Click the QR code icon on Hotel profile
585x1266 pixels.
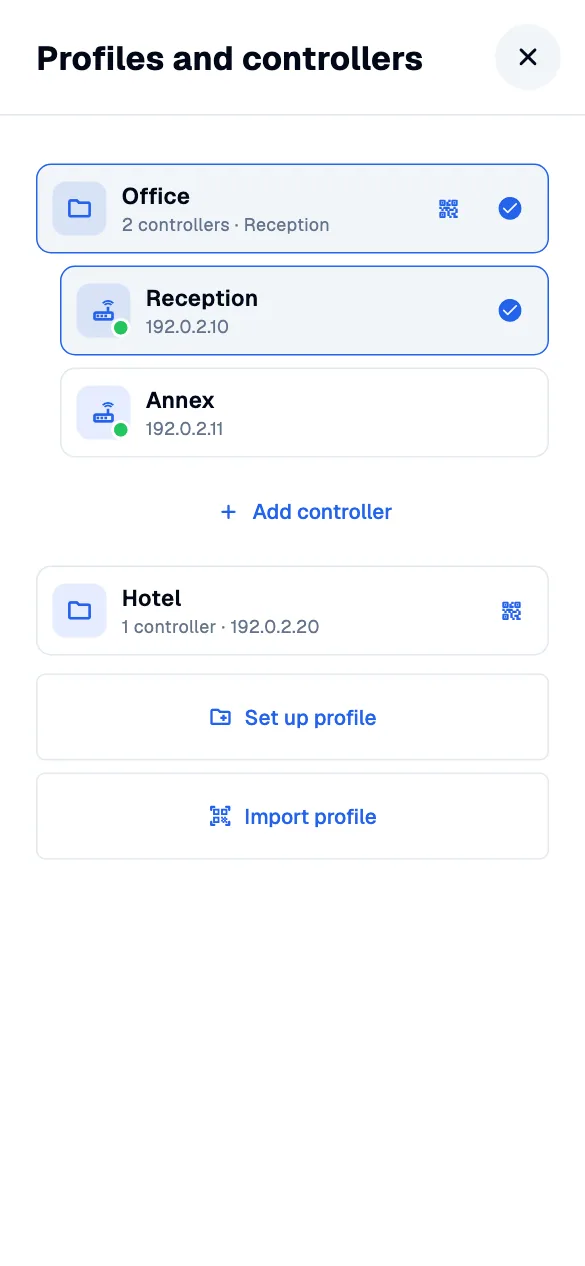511,611
